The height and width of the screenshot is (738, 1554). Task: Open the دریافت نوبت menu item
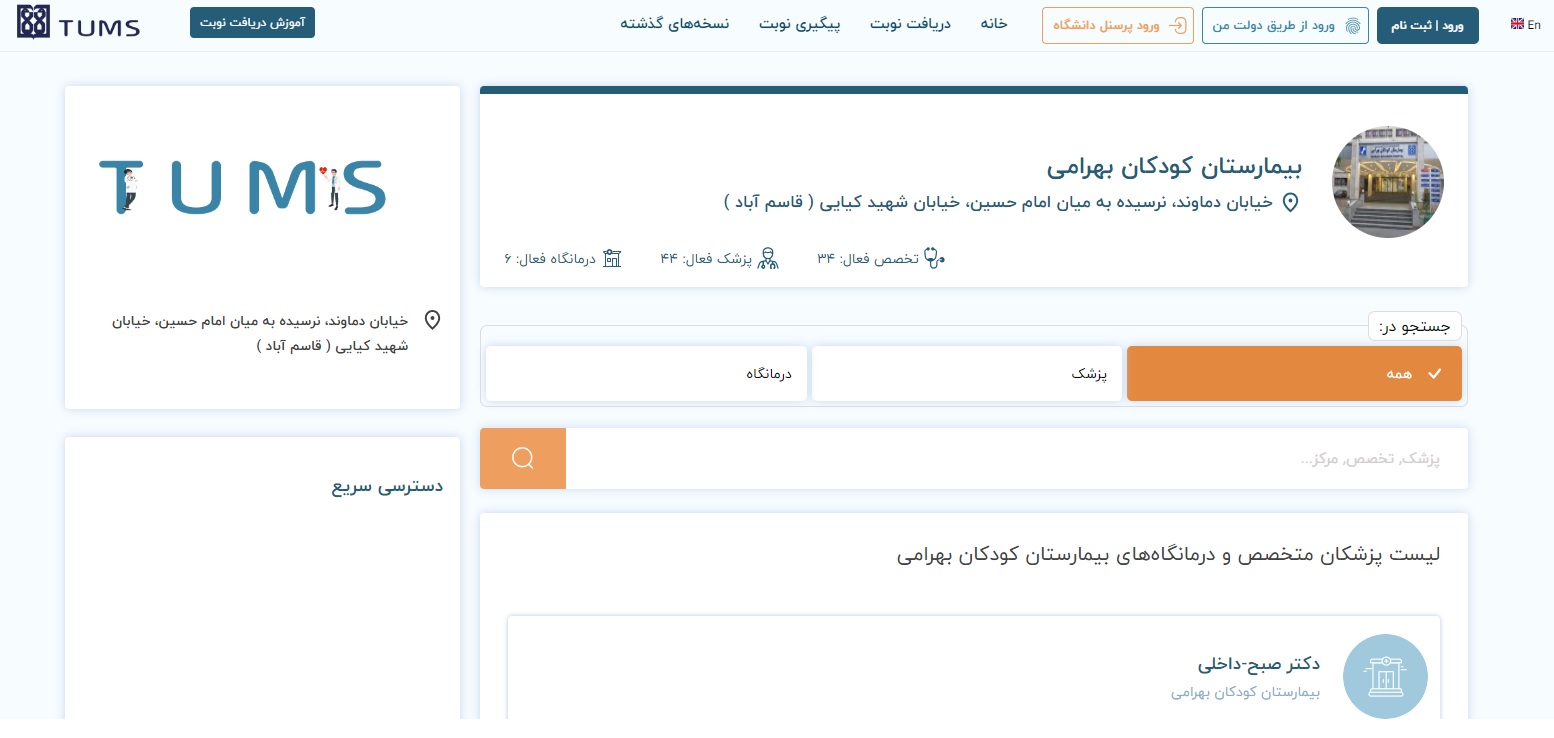[x=909, y=24]
